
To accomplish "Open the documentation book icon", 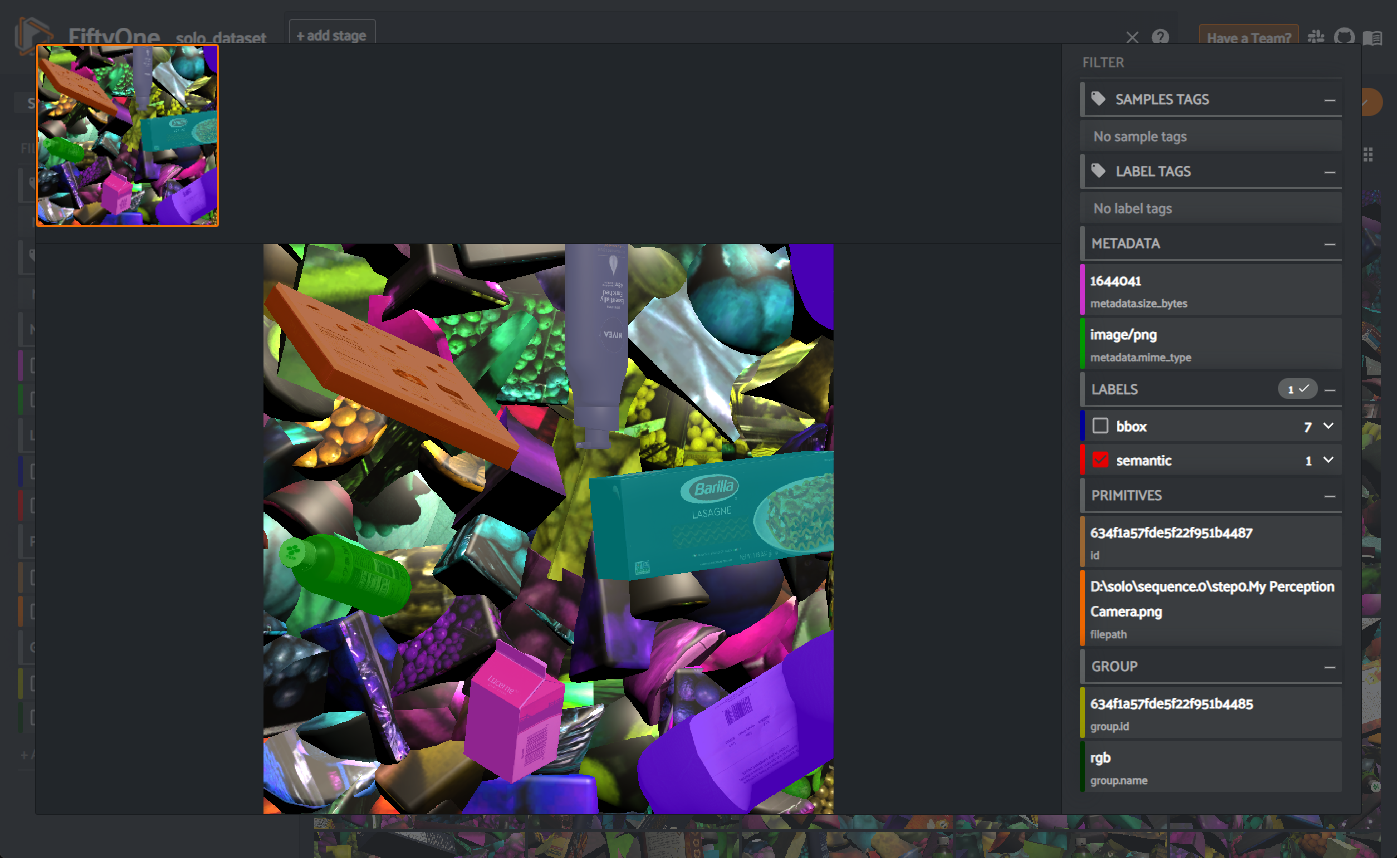I will click(1373, 37).
